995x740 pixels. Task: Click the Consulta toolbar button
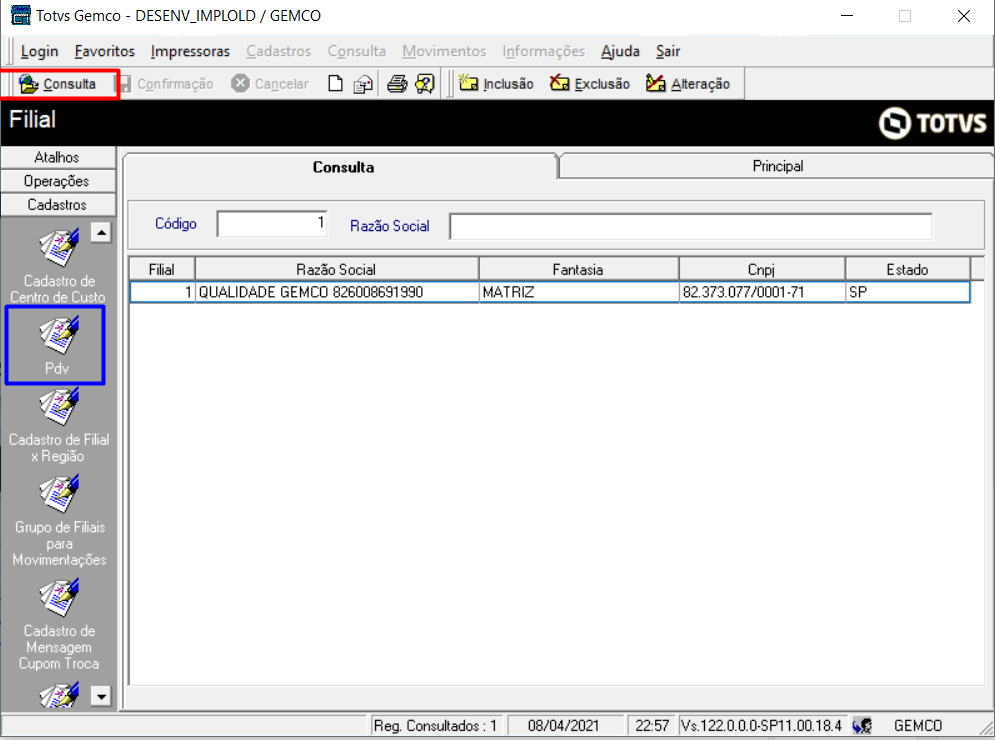58,84
